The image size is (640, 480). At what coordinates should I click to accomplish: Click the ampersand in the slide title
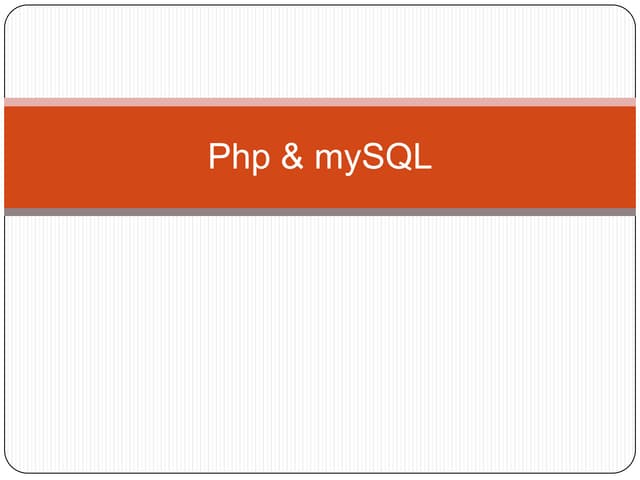pyautogui.click(x=292, y=157)
